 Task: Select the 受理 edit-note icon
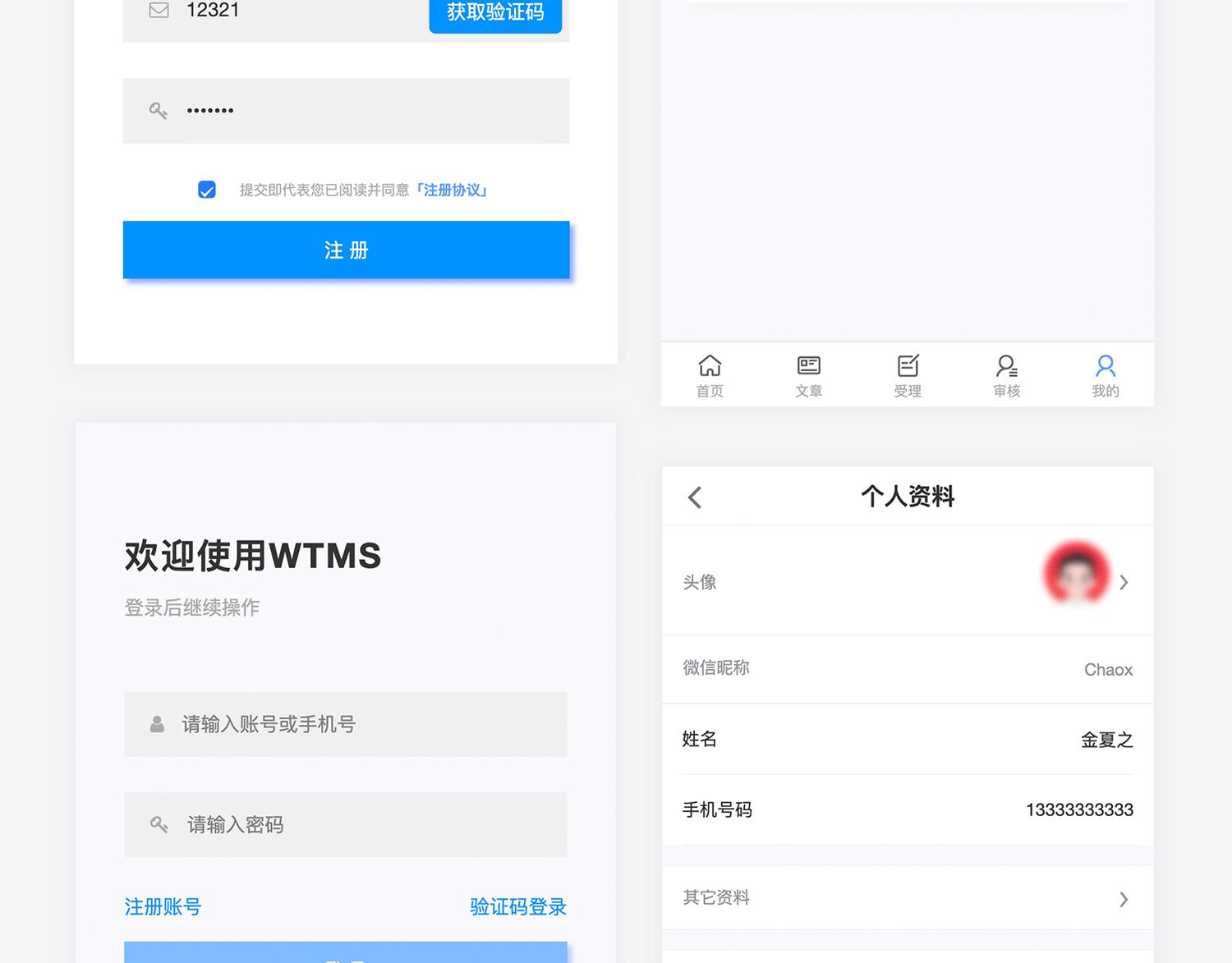(x=908, y=365)
